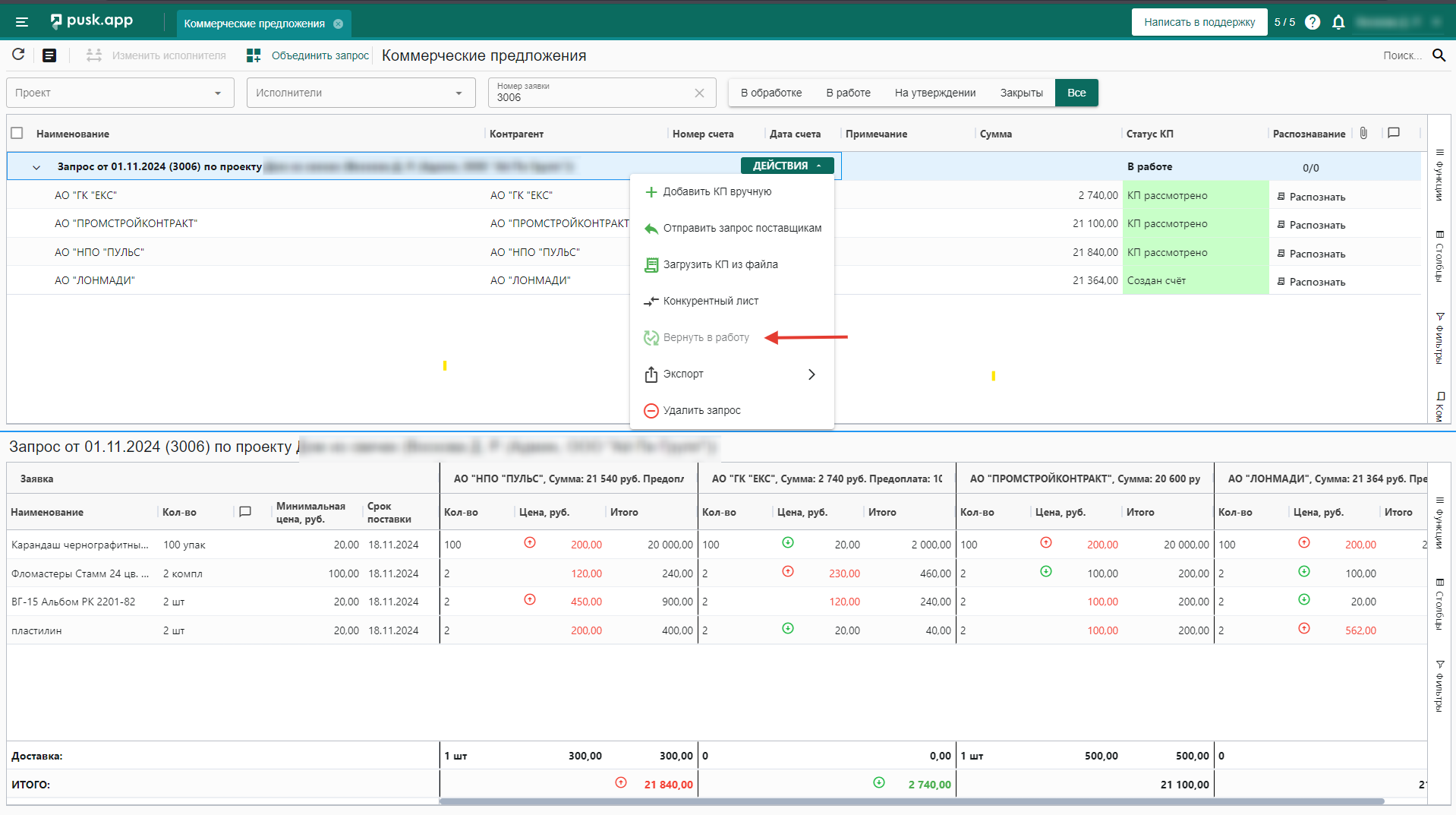This screenshot has height=815, width=1456.
Task: Click the document list icon in toolbar
Action: (49, 55)
